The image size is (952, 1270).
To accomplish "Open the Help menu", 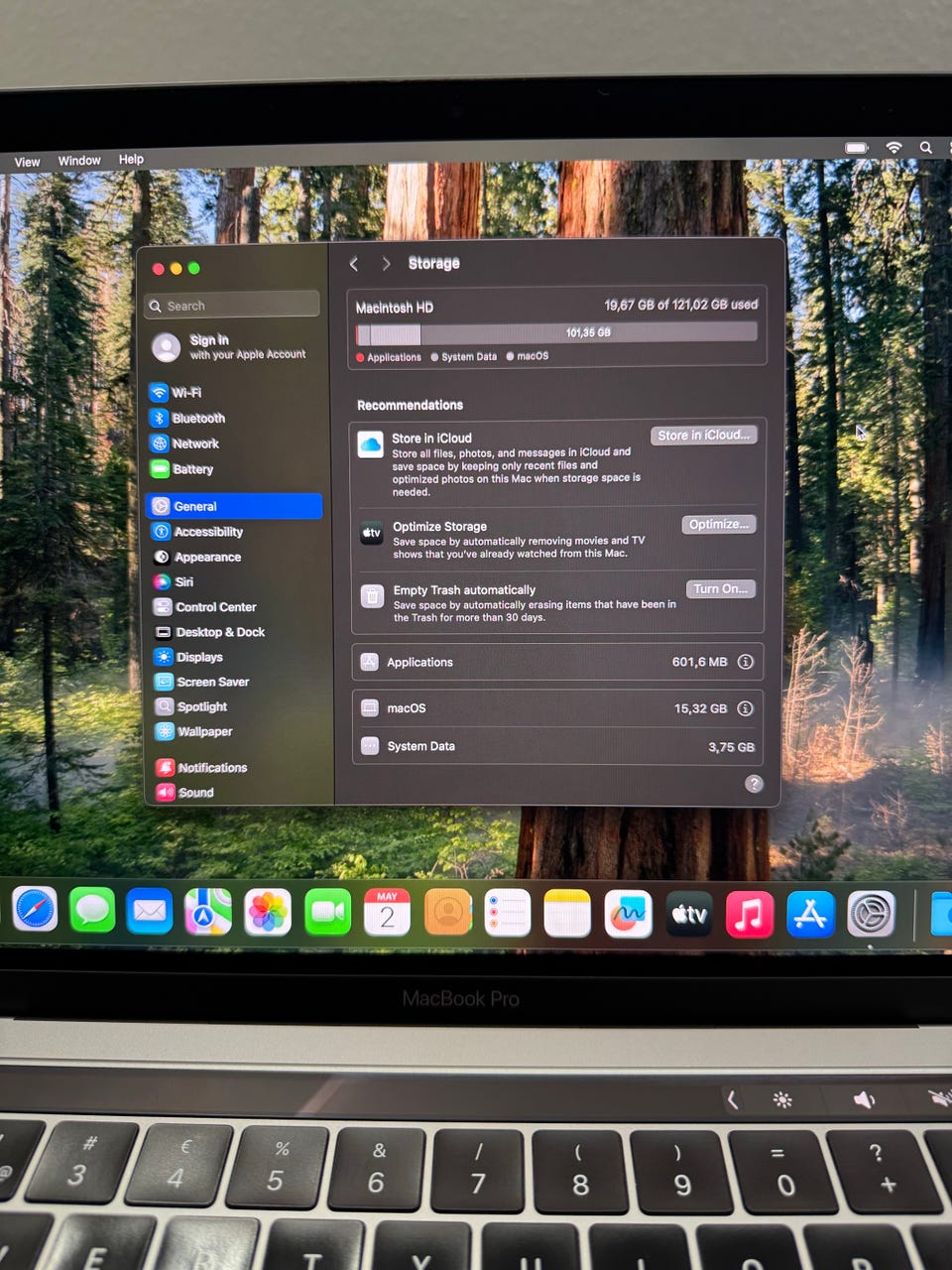I will pos(131,159).
